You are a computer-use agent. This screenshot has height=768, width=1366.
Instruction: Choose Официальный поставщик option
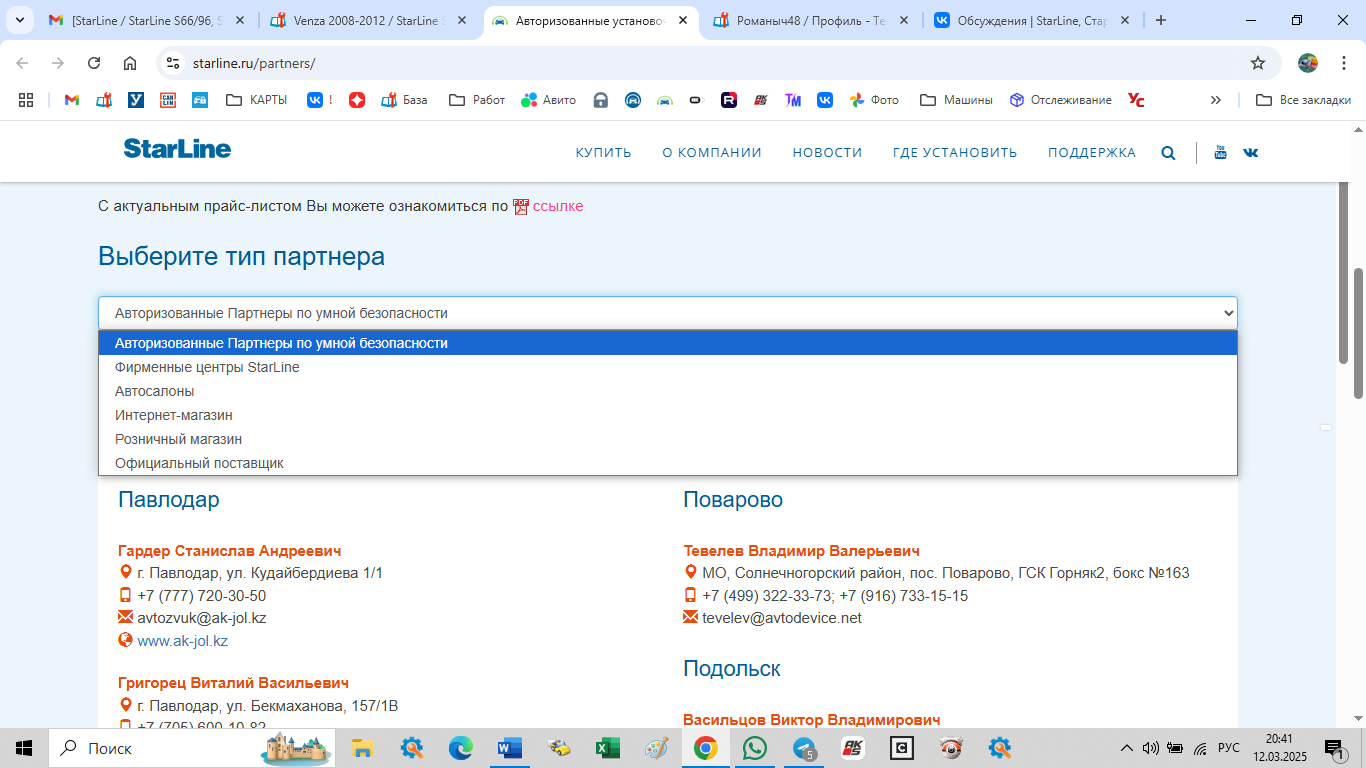pyautogui.click(x=667, y=463)
